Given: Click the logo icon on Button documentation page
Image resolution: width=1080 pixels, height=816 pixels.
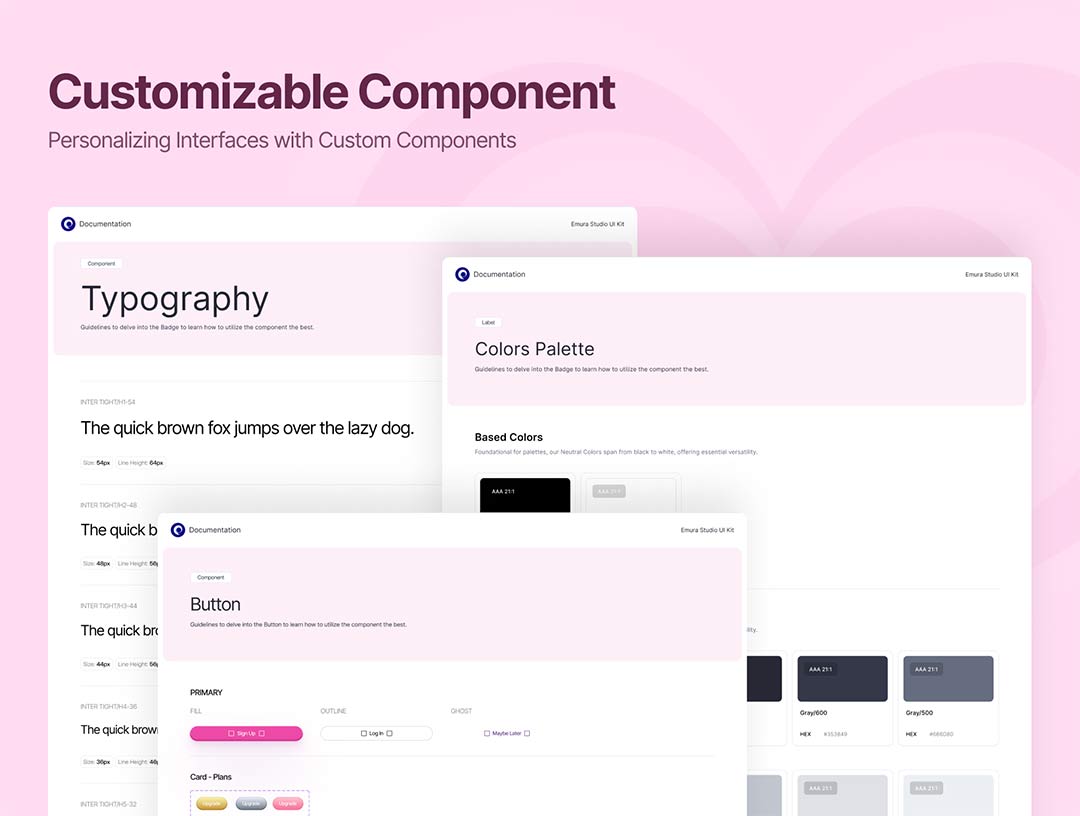Looking at the screenshot, I should point(178,530).
